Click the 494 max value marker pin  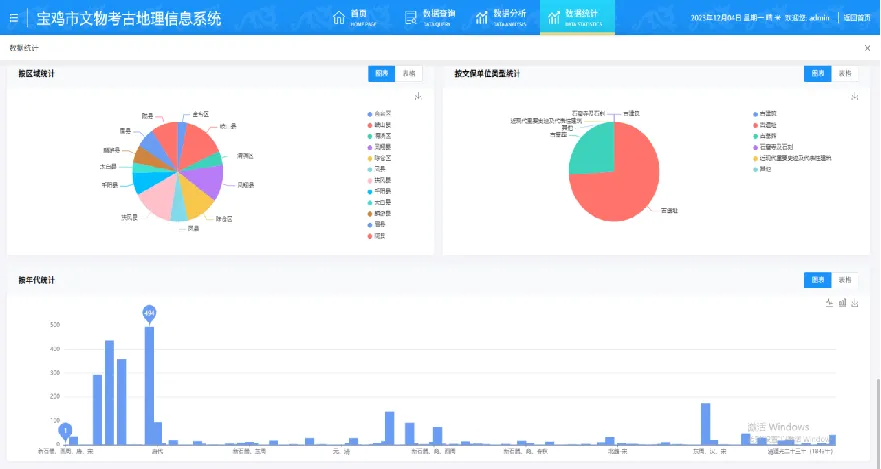pos(149,313)
